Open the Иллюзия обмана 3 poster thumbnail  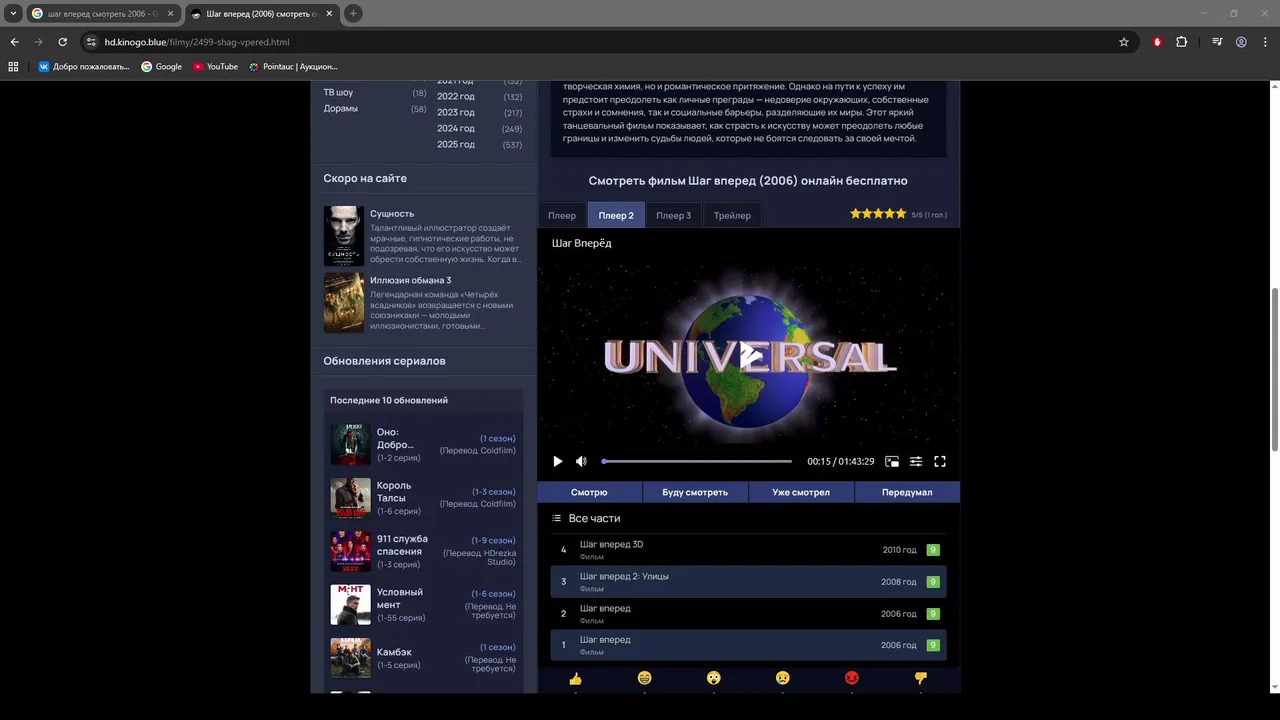pyautogui.click(x=344, y=302)
